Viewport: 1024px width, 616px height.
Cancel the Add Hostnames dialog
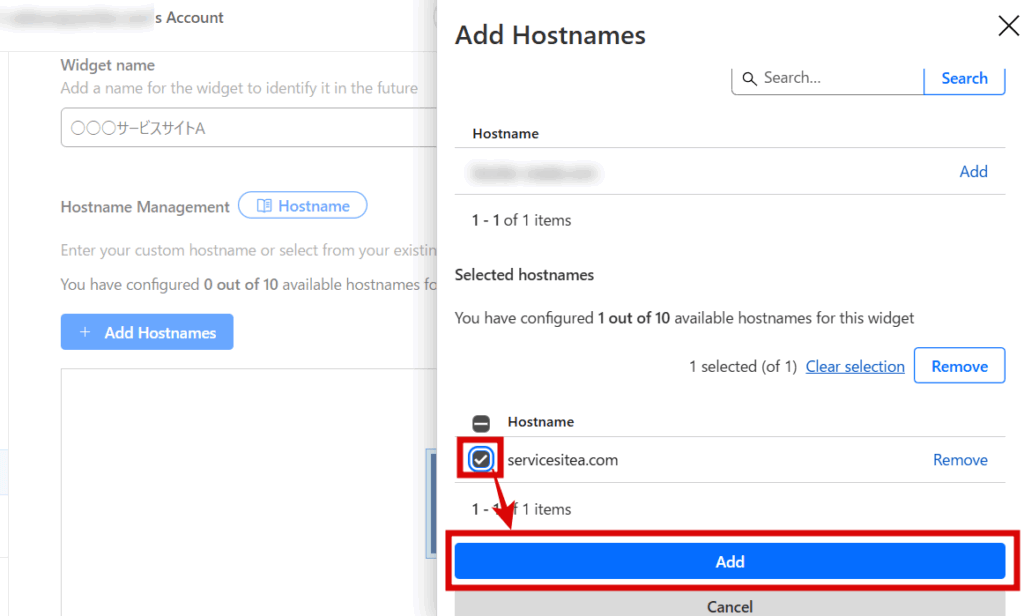(x=729, y=606)
